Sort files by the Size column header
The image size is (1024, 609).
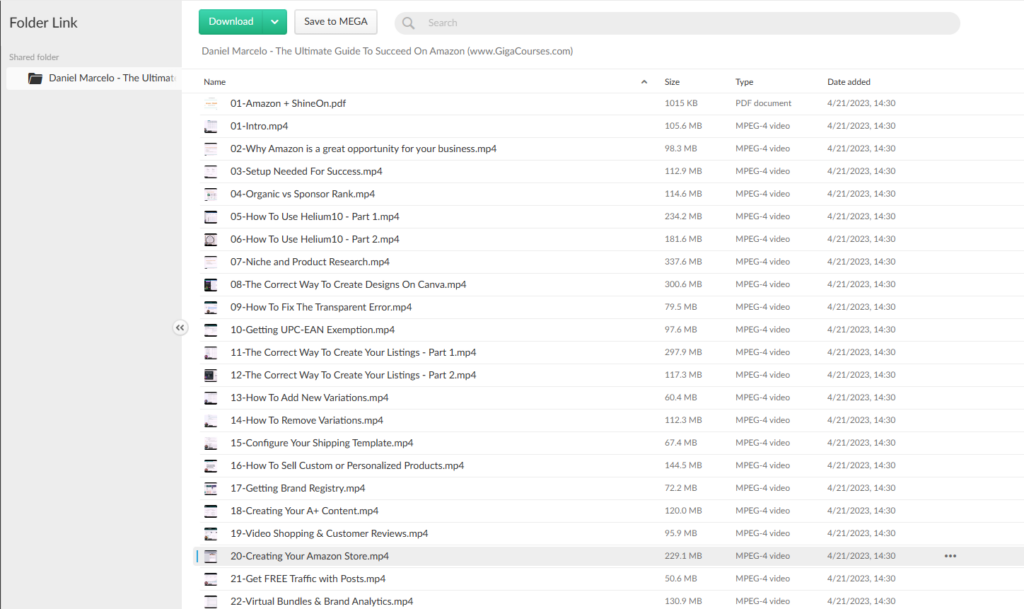click(672, 82)
